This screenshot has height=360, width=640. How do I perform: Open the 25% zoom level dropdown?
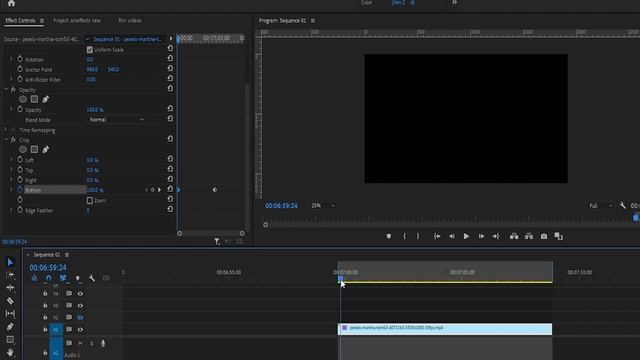(323, 206)
